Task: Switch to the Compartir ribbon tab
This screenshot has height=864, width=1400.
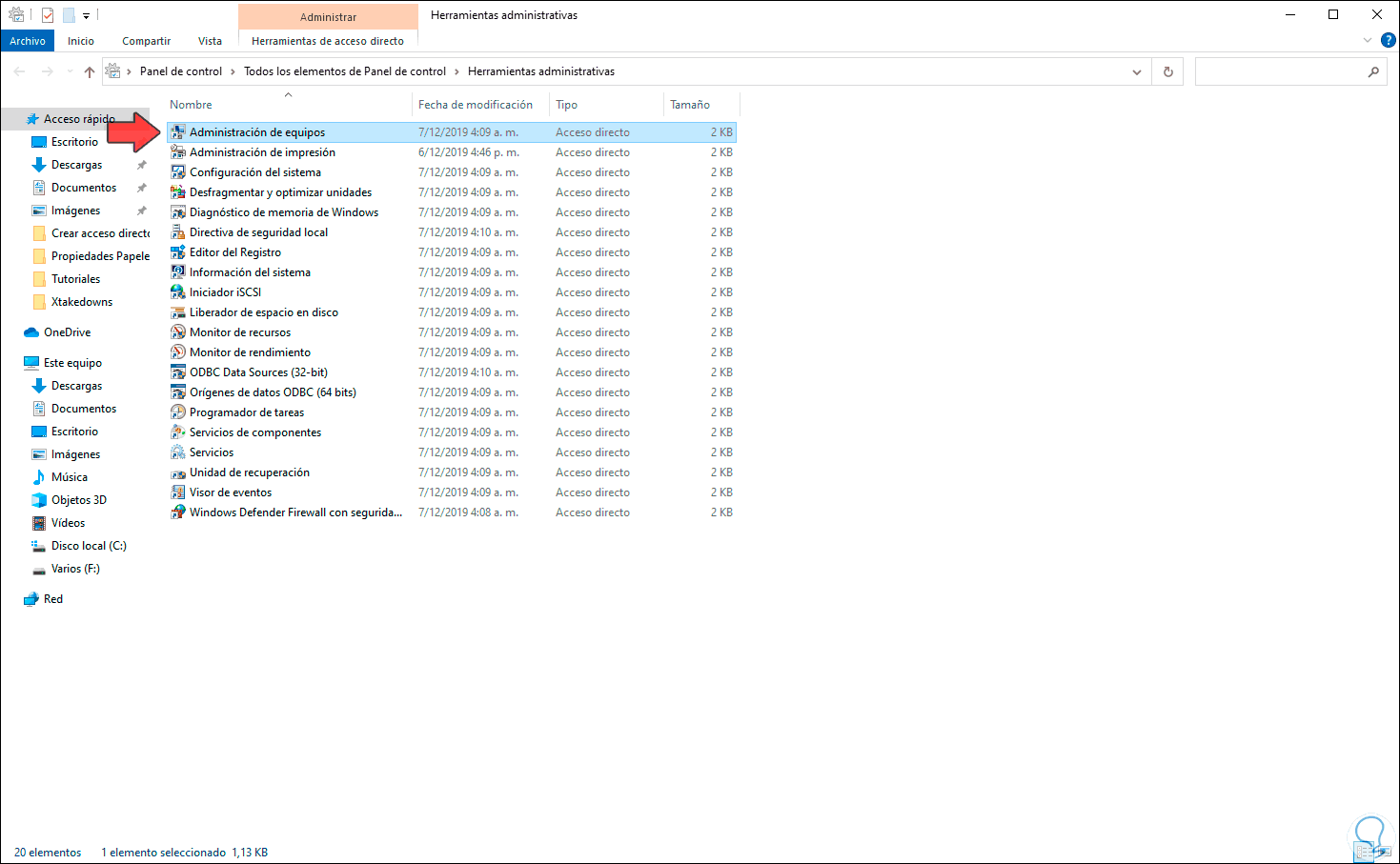Action: point(147,41)
